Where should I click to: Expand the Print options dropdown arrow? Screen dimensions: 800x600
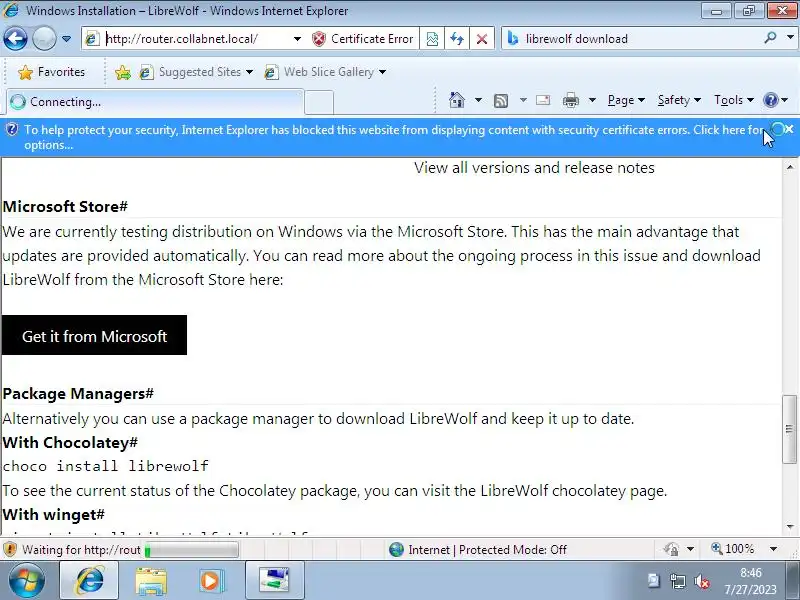(x=592, y=100)
